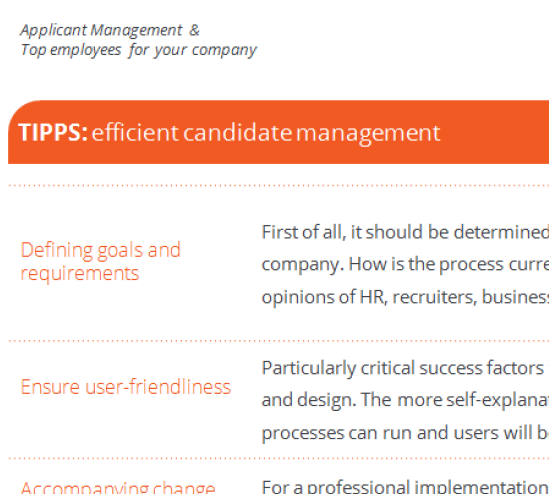Click 'Top employees for your company' subtitle
This screenshot has height=494, width=549.
pyautogui.click(x=139, y=50)
